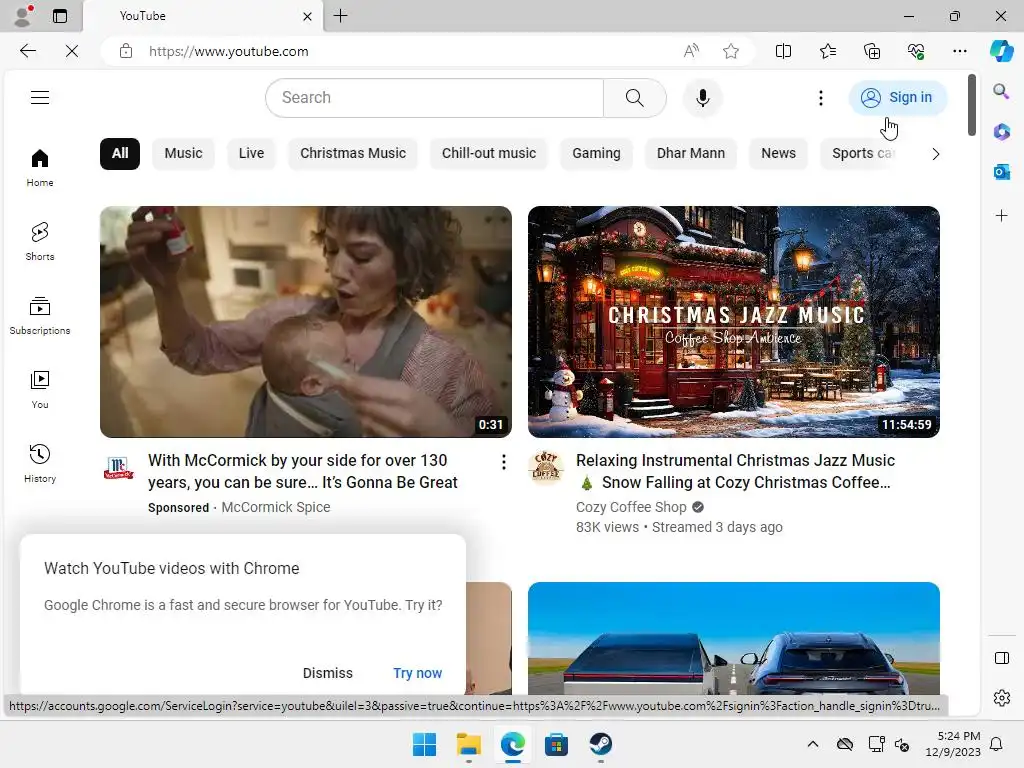Image resolution: width=1024 pixels, height=768 pixels.
Task: Add an app to Edge sidebar
Action: [1001, 216]
